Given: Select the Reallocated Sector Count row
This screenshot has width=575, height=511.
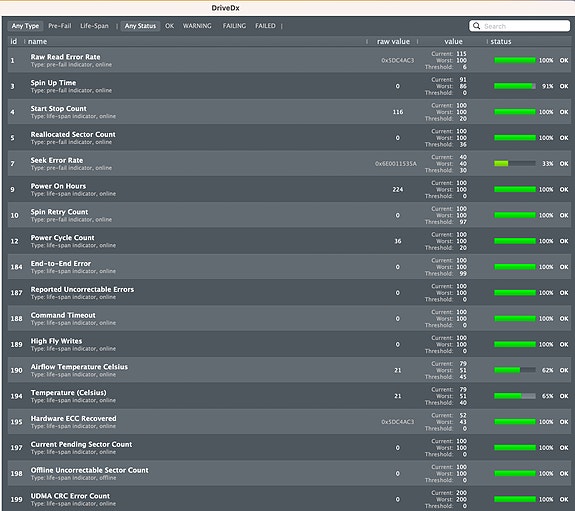Looking at the screenshot, I should point(289,138).
